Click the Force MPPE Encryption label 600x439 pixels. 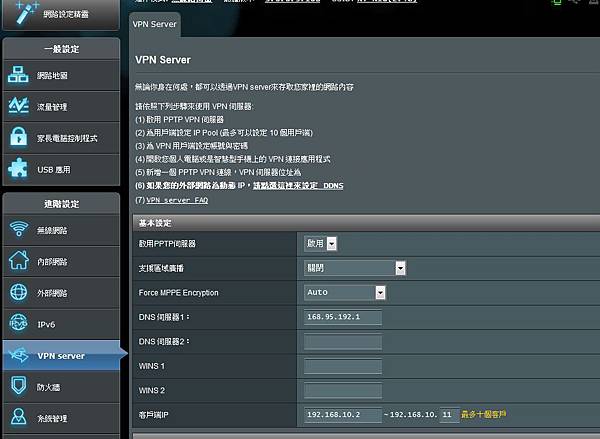178,293
